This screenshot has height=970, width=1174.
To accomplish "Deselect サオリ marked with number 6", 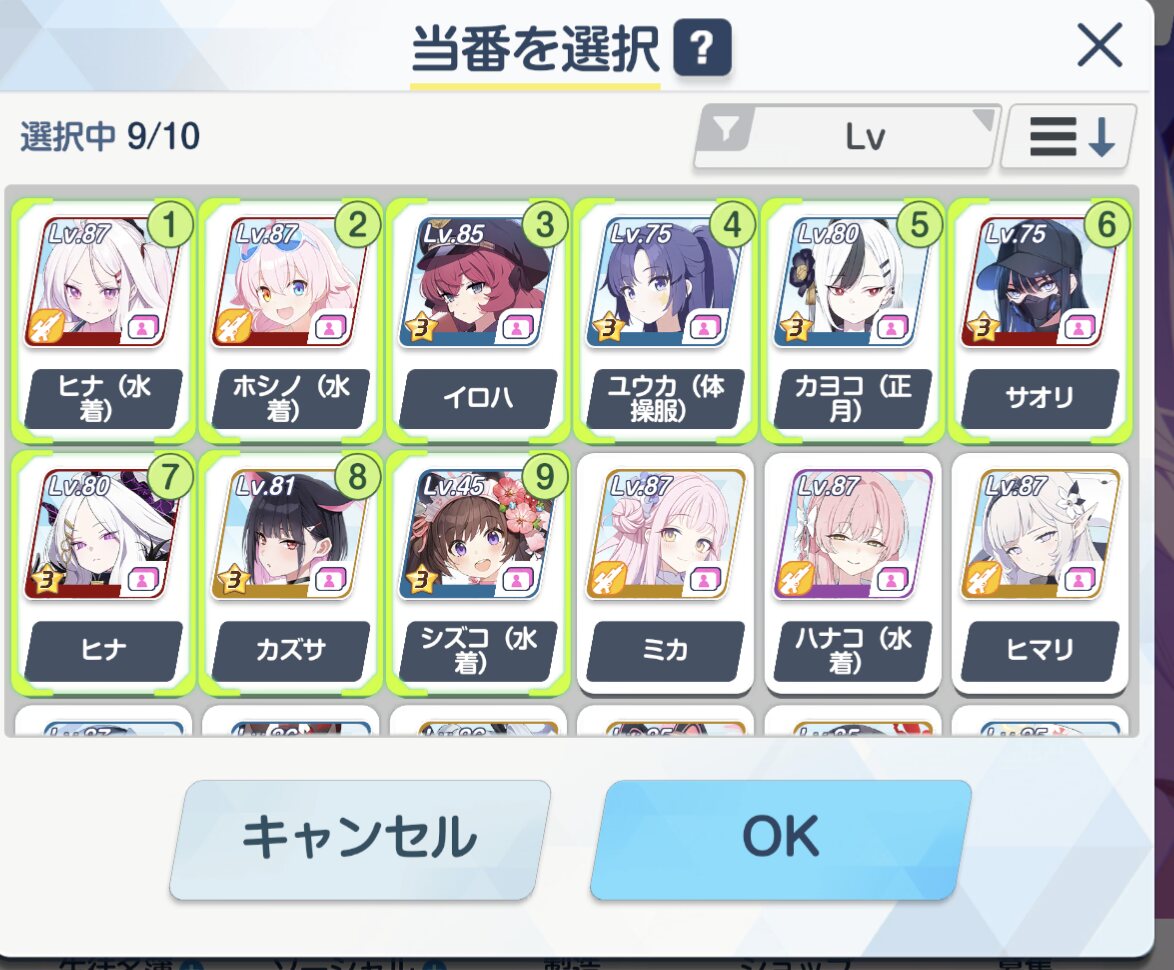I will [1040, 322].
